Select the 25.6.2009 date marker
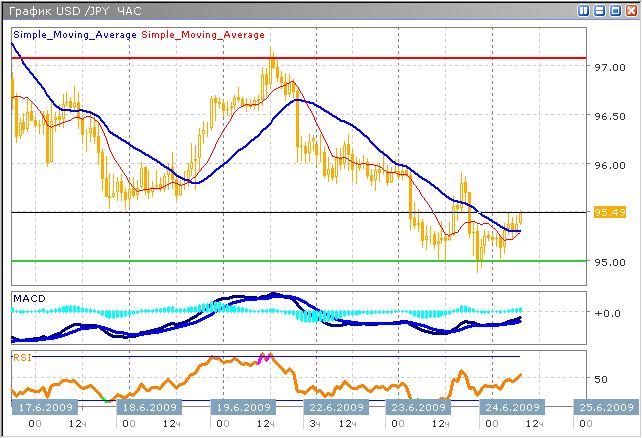Viewport: 642px width, 438px height. [604, 407]
